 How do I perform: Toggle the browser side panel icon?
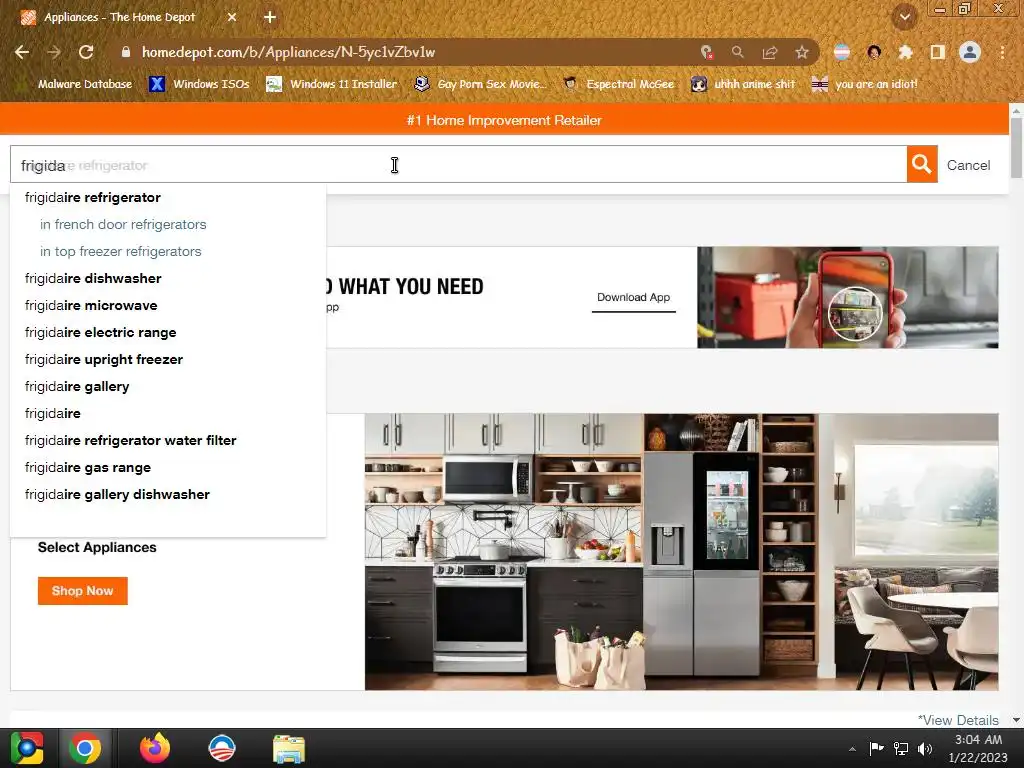tap(938, 52)
